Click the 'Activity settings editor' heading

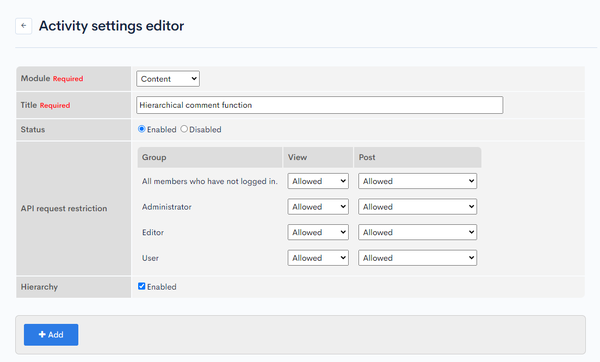pyautogui.click(x=111, y=26)
